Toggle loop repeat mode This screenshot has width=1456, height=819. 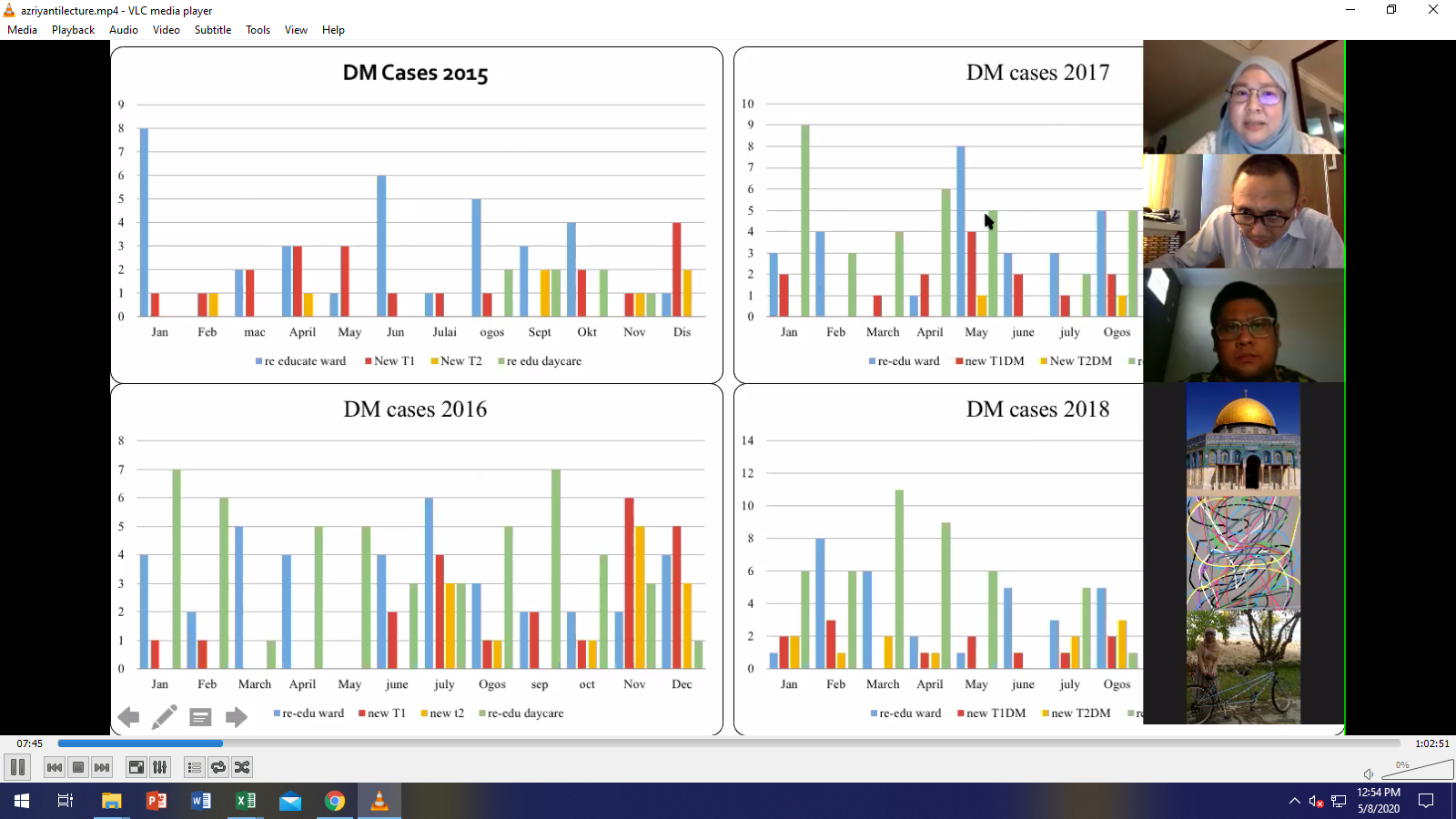pos(217,767)
